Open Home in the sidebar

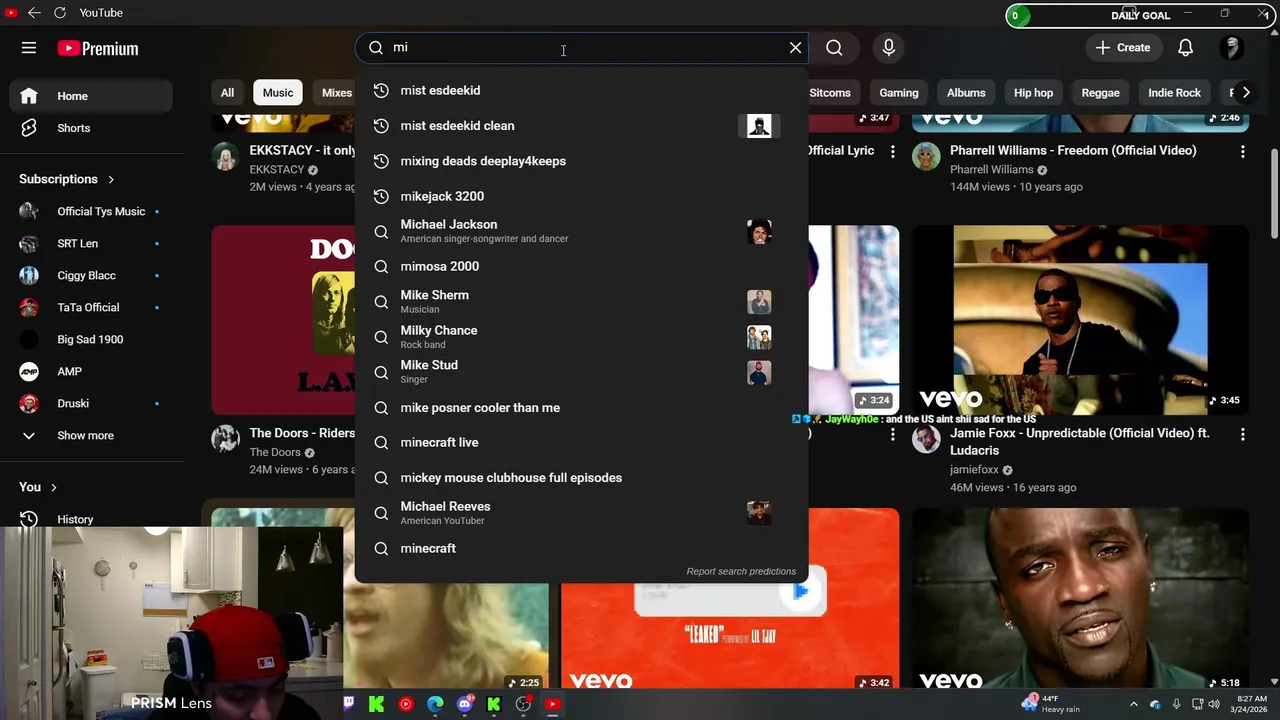91,96
